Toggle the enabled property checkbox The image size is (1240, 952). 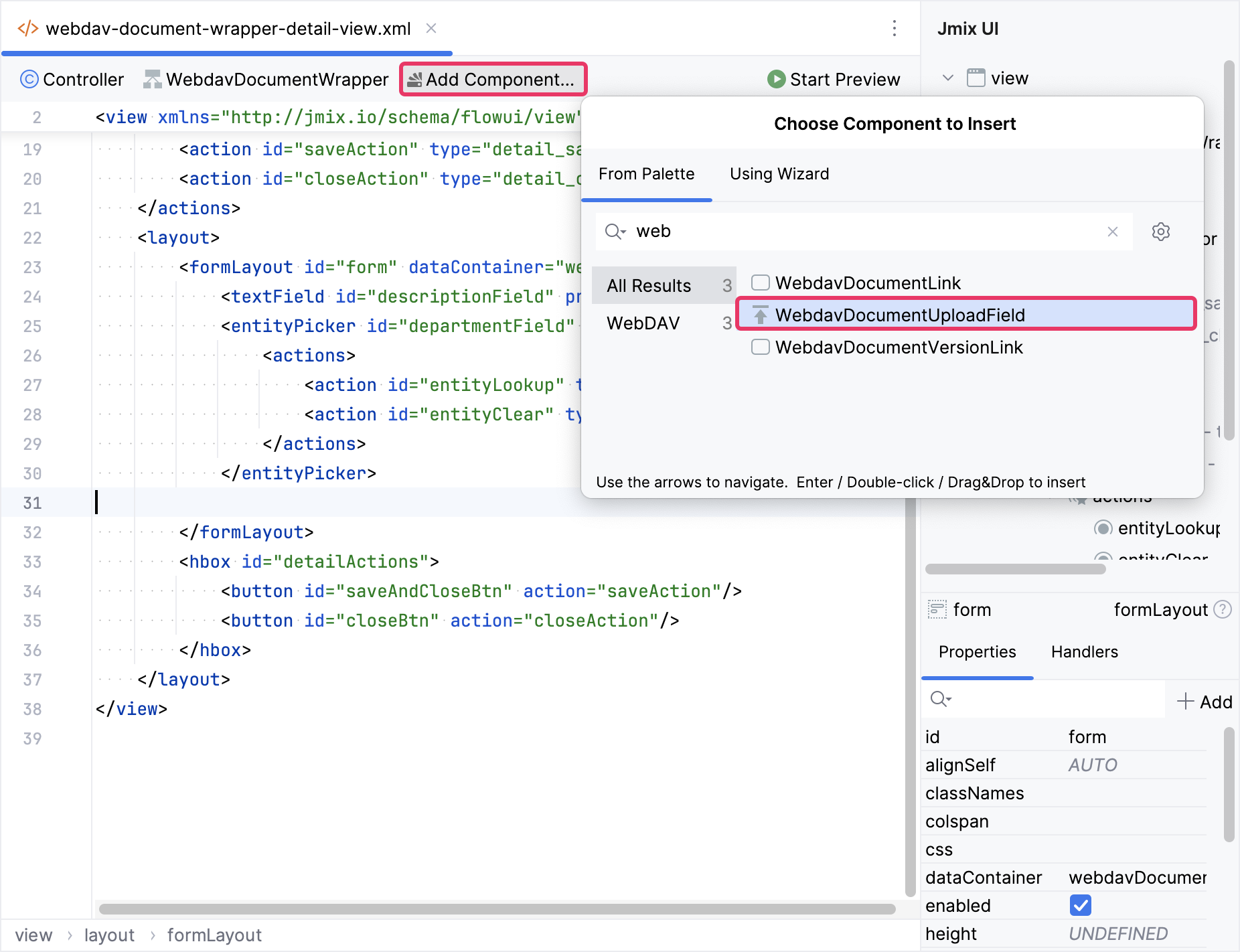(x=1080, y=905)
